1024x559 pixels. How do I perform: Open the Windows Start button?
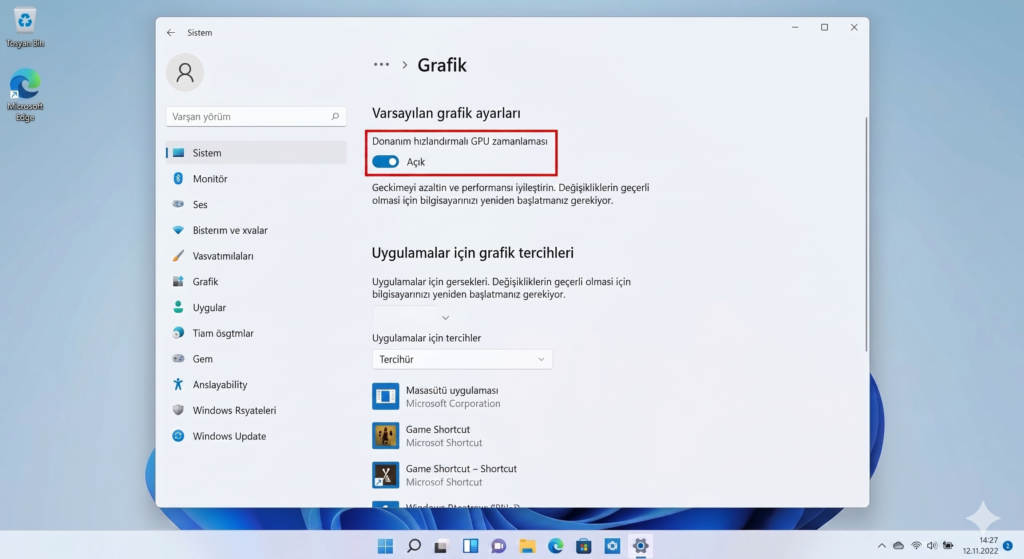pyautogui.click(x=385, y=546)
